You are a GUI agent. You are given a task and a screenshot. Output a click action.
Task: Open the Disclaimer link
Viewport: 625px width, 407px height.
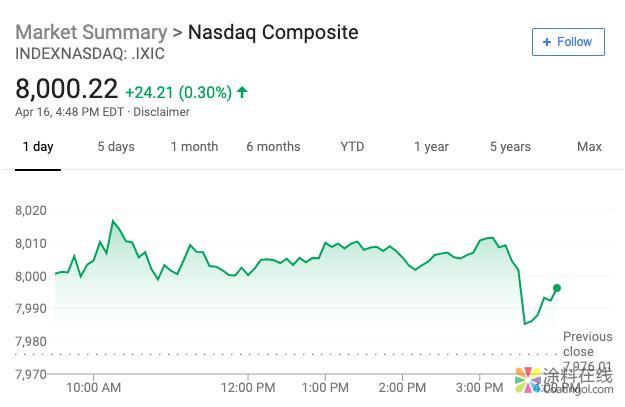pos(161,112)
